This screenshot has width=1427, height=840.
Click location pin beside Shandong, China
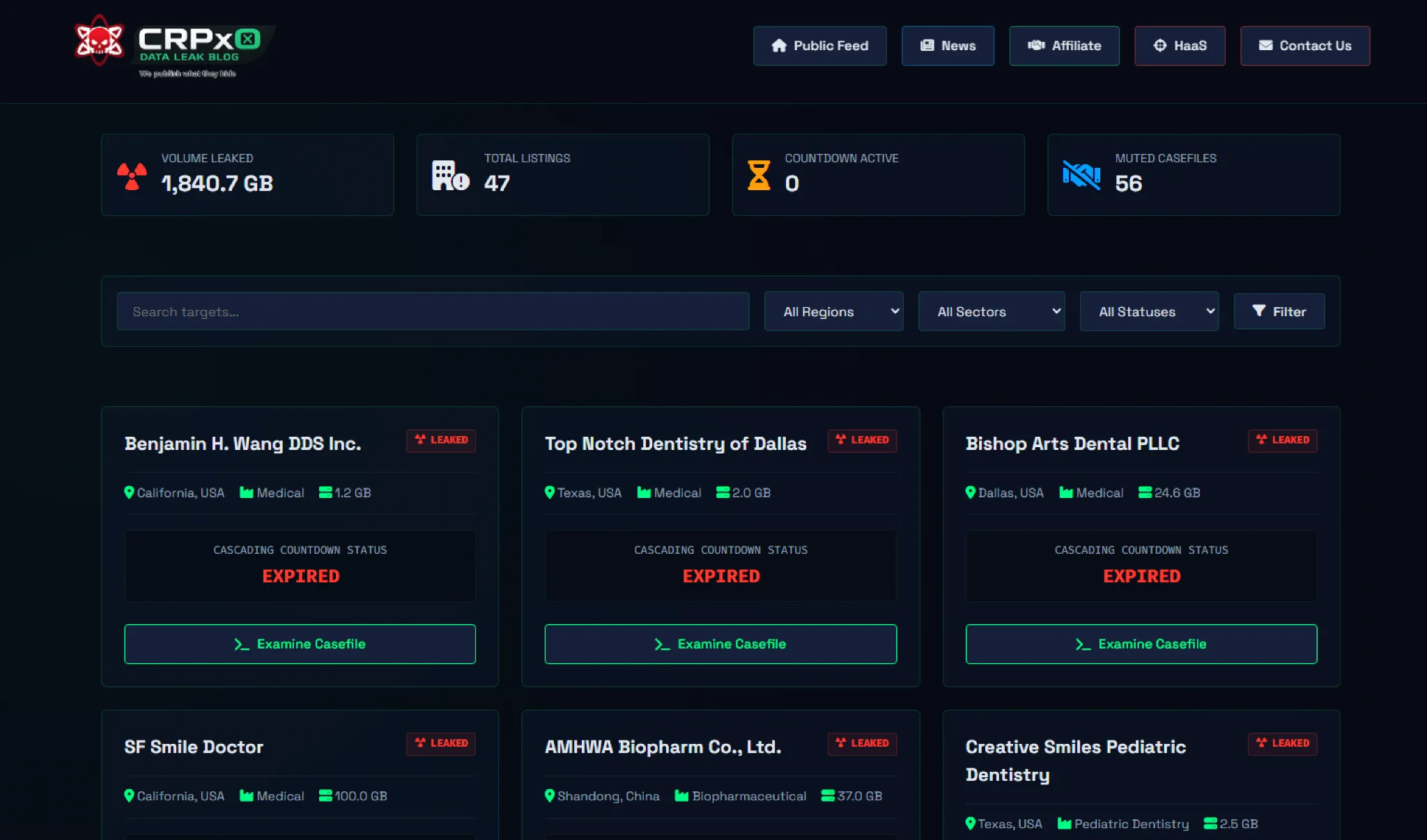click(x=550, y=795)
